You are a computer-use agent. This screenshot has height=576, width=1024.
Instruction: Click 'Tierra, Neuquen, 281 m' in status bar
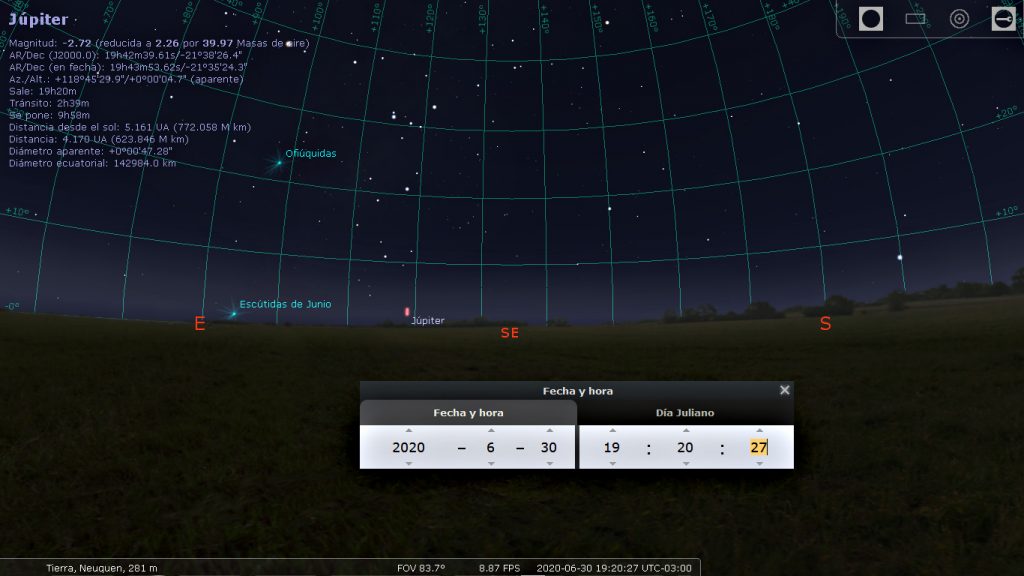tap(102, 568)
